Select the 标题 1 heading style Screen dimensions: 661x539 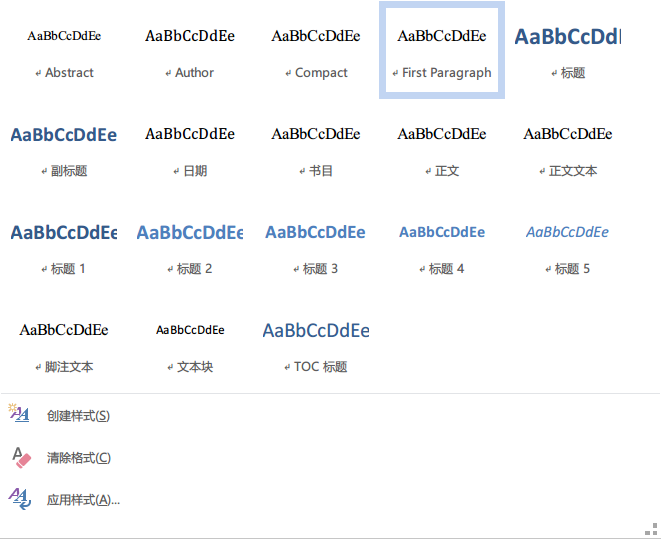[64, 247]
